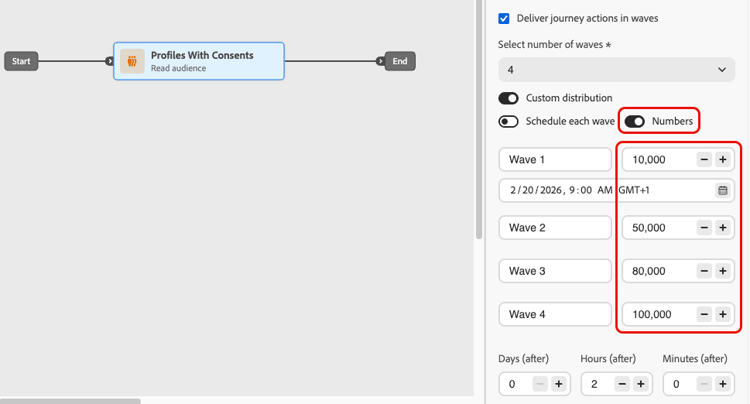Toggle the Numbers switch
The image size is (750, 404).
click(x=634, y=122)
